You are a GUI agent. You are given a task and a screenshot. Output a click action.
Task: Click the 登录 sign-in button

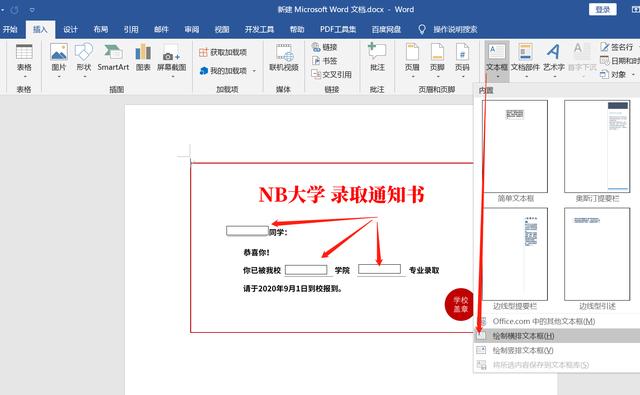[602, 9]
